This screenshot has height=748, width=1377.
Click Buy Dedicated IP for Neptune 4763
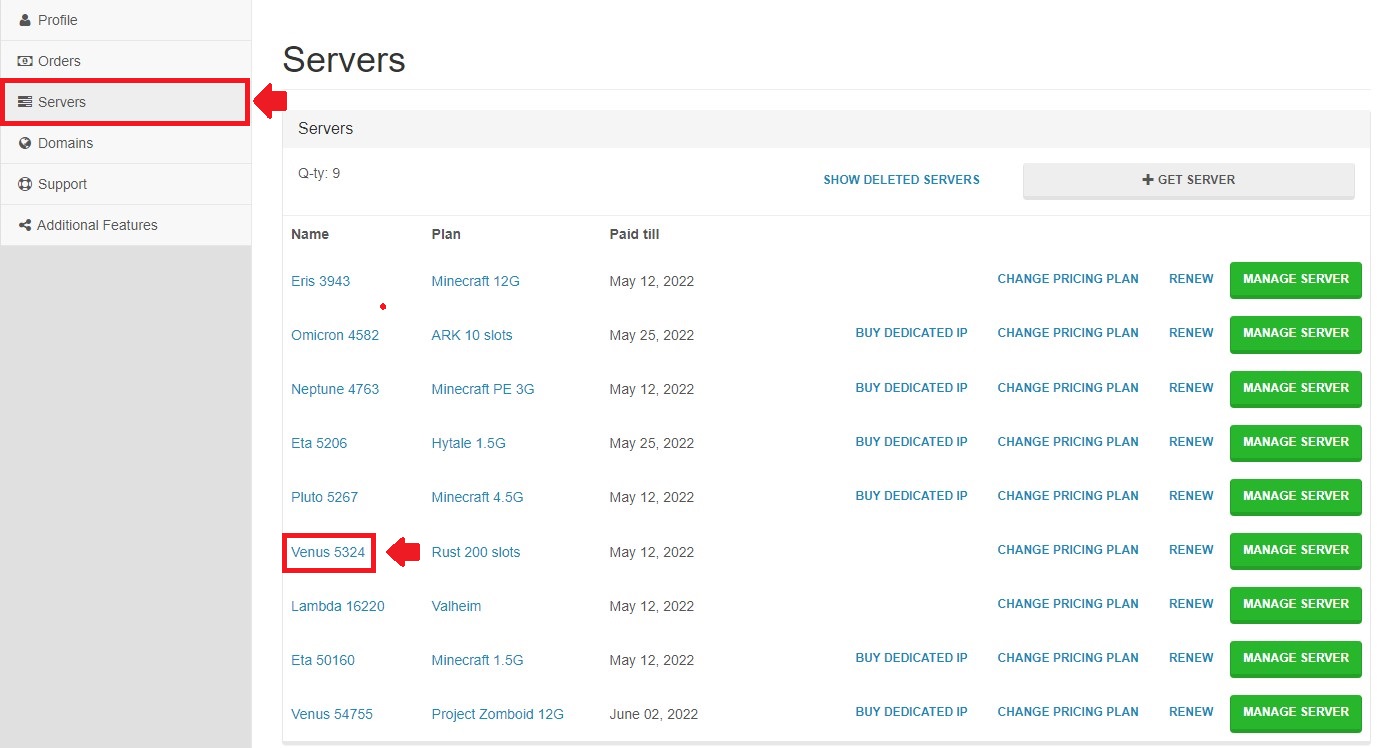click(x=911, y=387)
